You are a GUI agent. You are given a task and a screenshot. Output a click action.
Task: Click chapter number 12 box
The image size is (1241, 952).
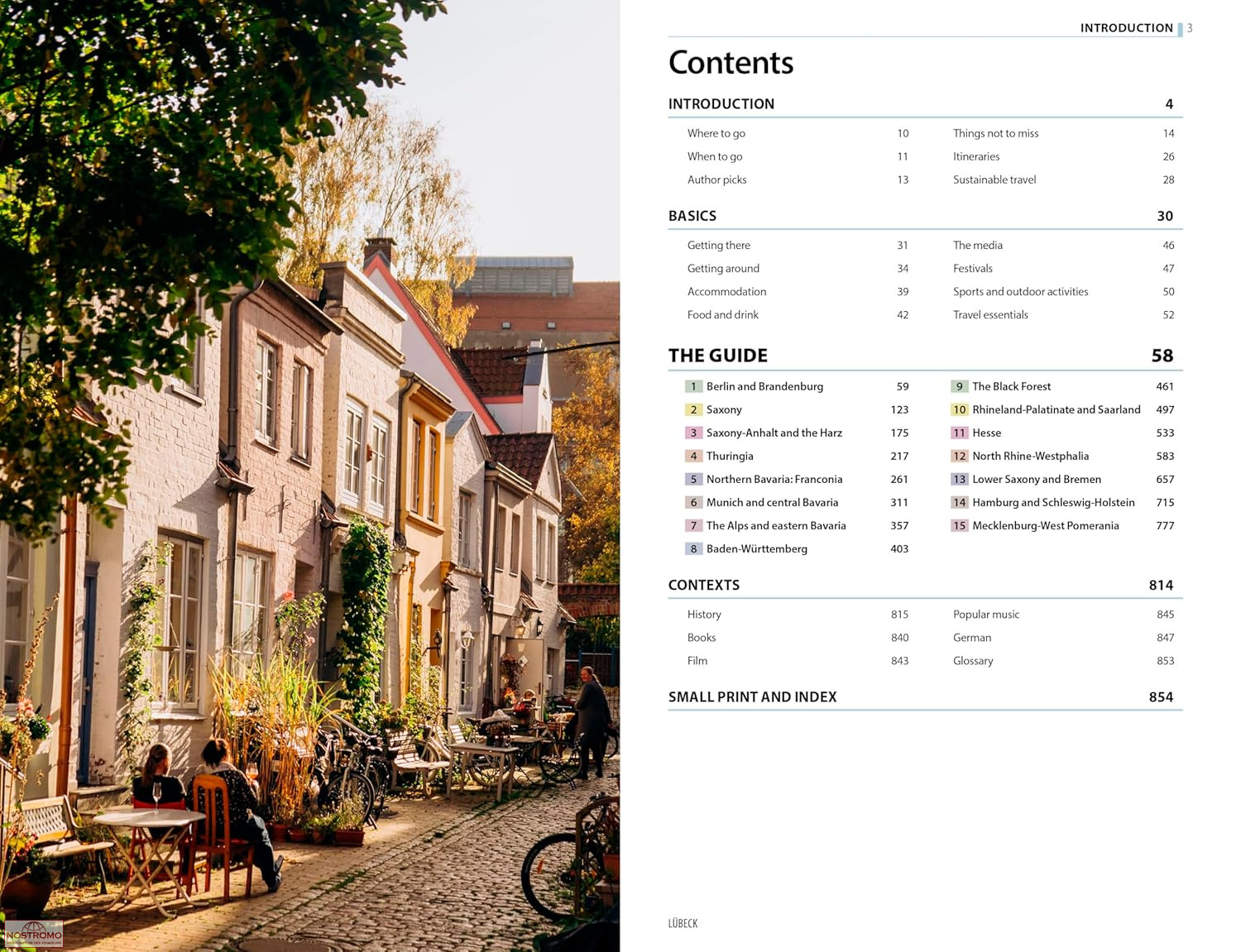point(960,456)
